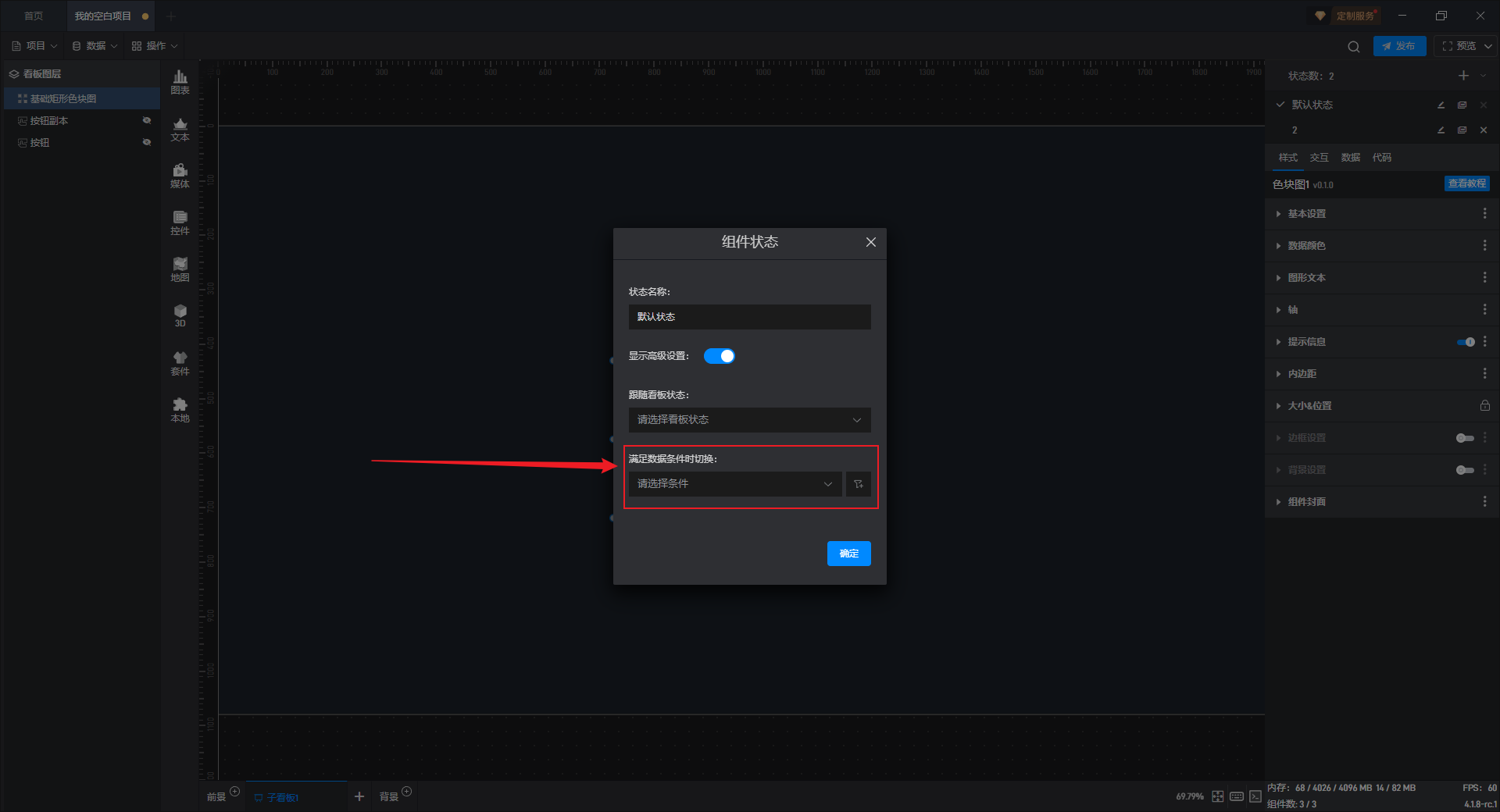Open the console terminal icon in status bar
The image size is (1500, 812).
coord(1255,796)
